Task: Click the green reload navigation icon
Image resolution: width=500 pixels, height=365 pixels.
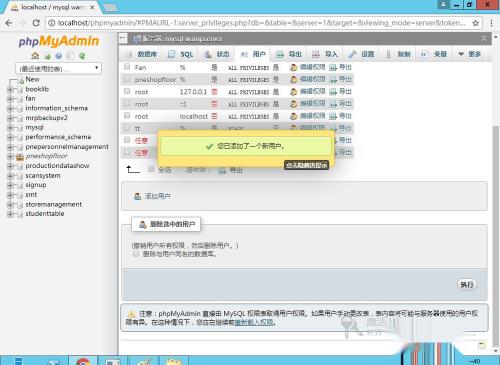Action: click(82, 56)
